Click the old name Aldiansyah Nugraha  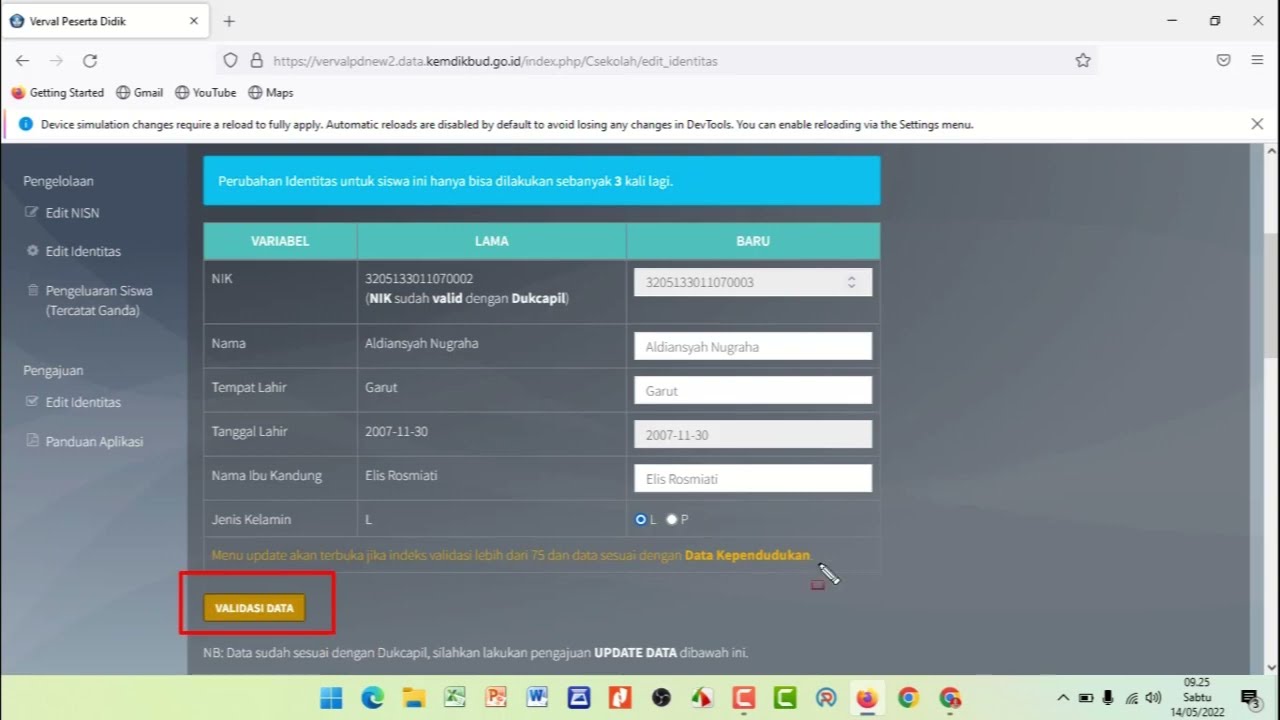[x=422, y=343]
